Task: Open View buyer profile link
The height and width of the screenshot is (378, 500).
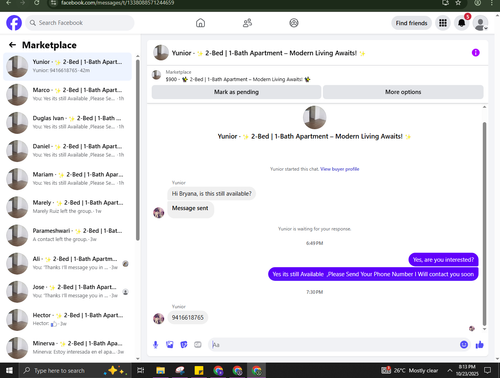Action: click(x=340, y=169)
